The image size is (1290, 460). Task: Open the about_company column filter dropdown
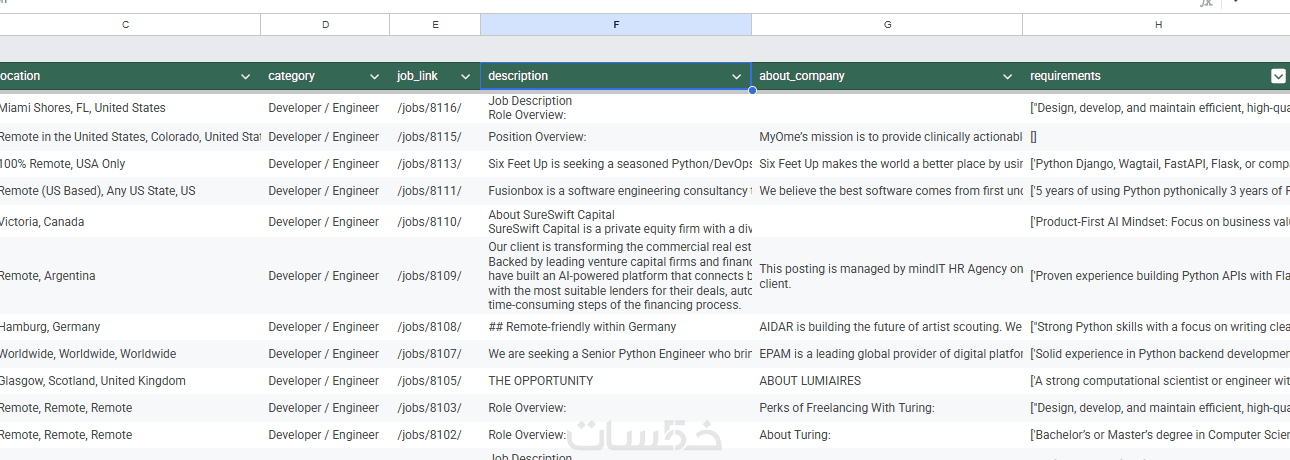1008,76
